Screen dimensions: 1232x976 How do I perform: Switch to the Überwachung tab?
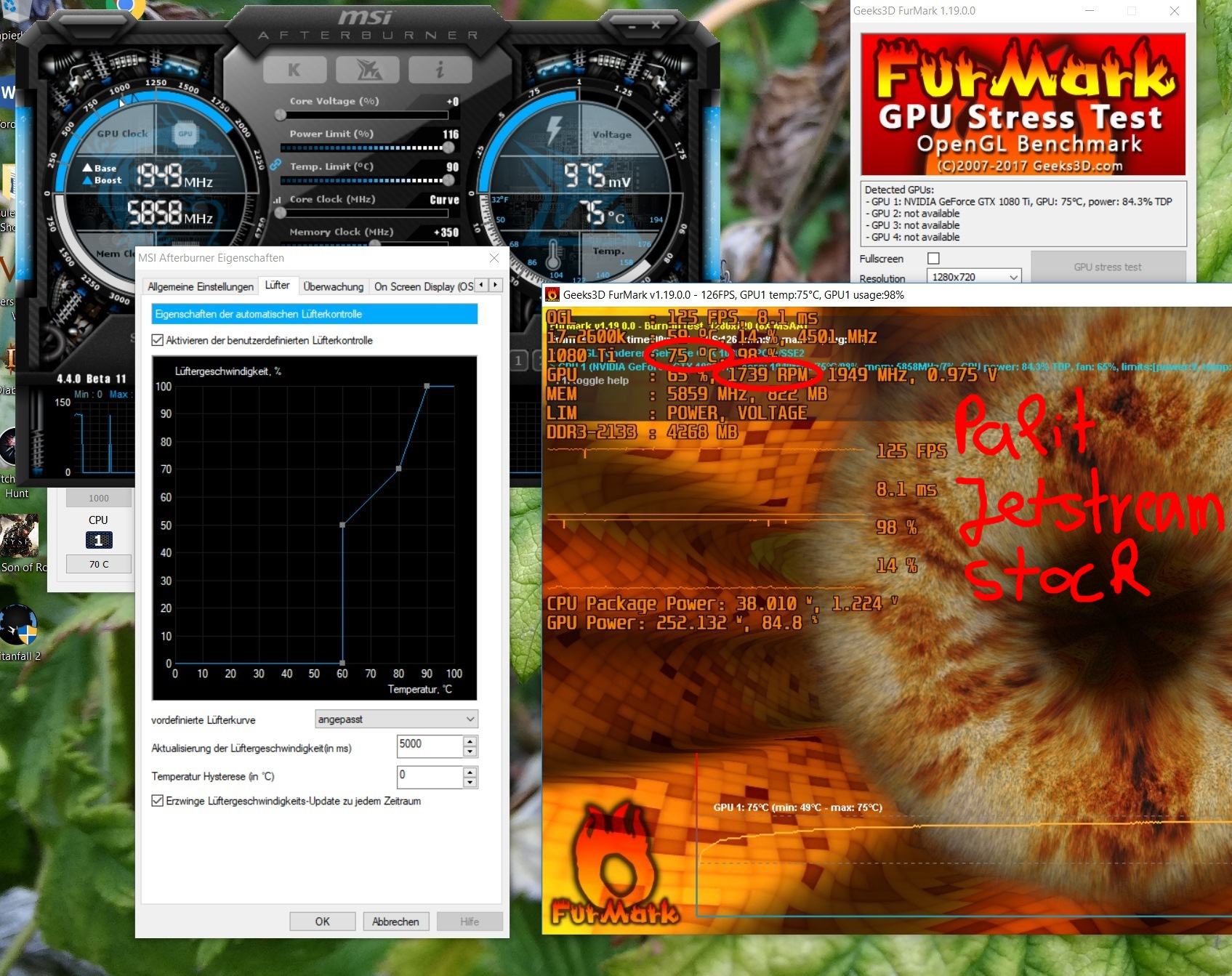point(334,286)
